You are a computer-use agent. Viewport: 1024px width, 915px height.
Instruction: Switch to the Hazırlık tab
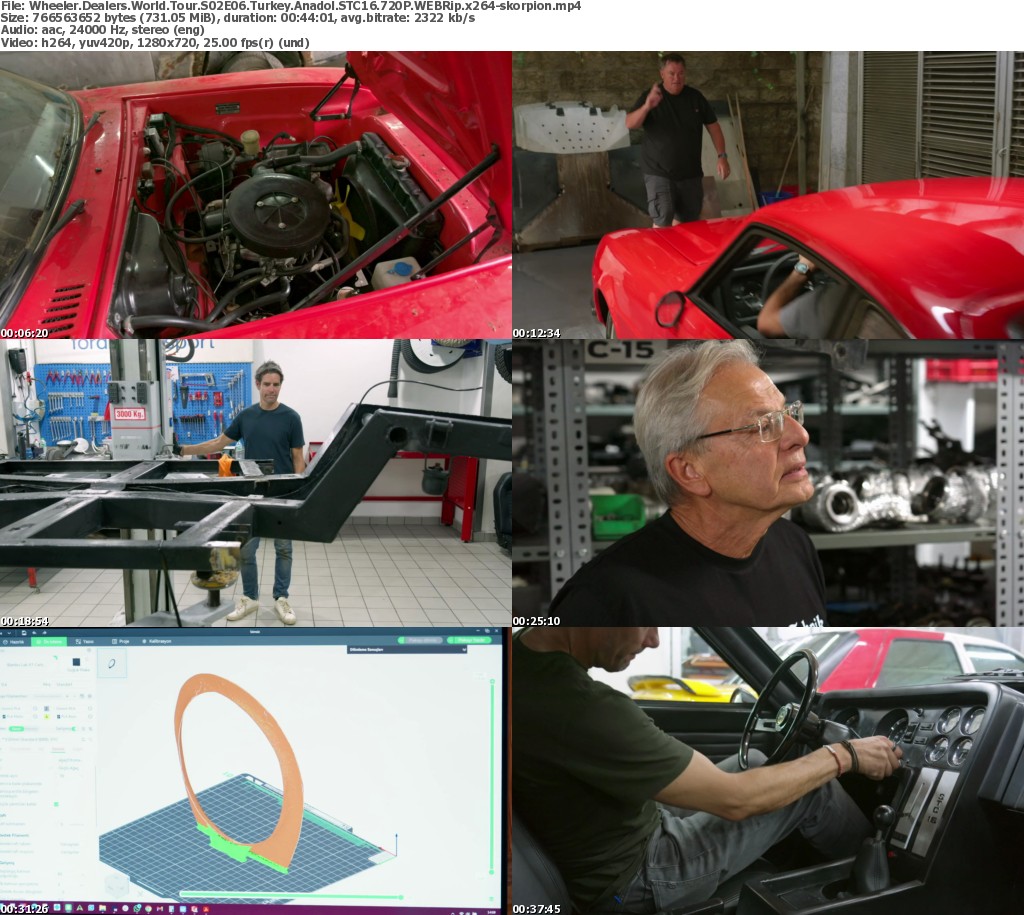click(15, 641)
